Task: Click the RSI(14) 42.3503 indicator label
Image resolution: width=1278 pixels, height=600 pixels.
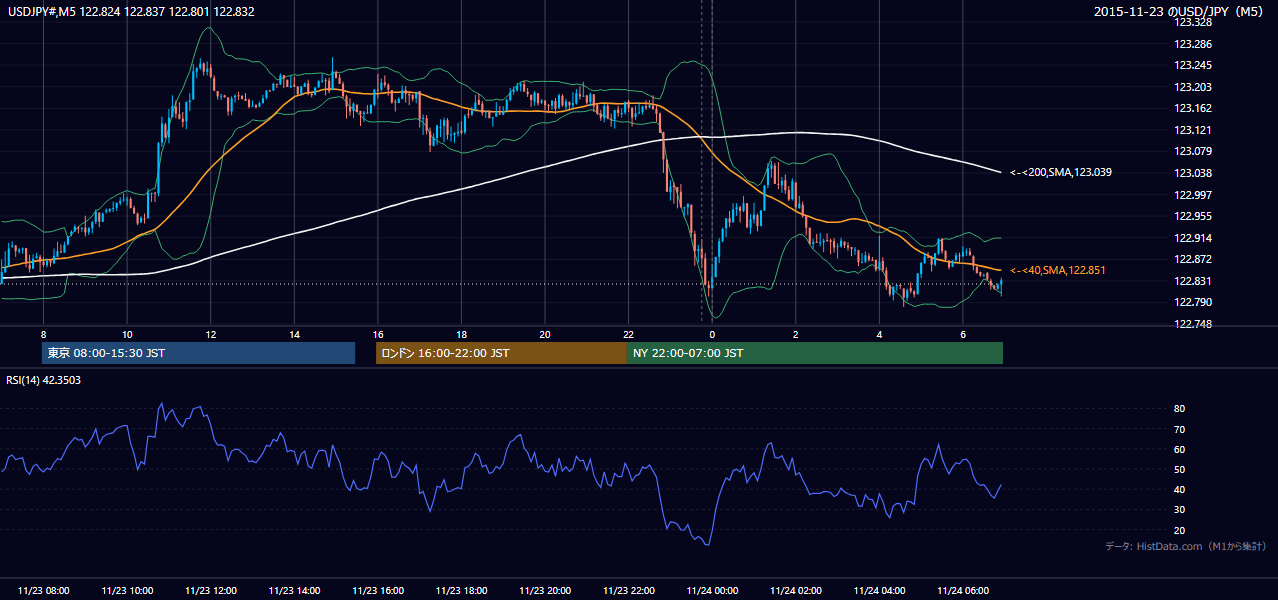Action: (43, 380)
